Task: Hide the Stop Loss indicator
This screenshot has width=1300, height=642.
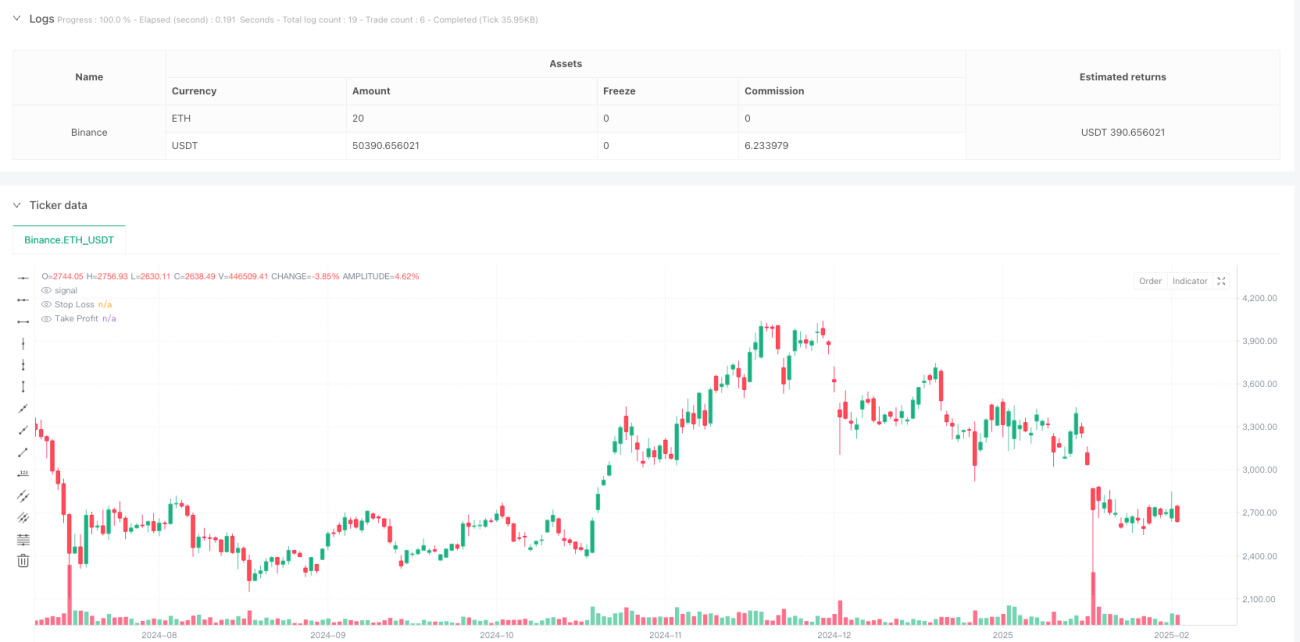Action: (x=46, y=304)
